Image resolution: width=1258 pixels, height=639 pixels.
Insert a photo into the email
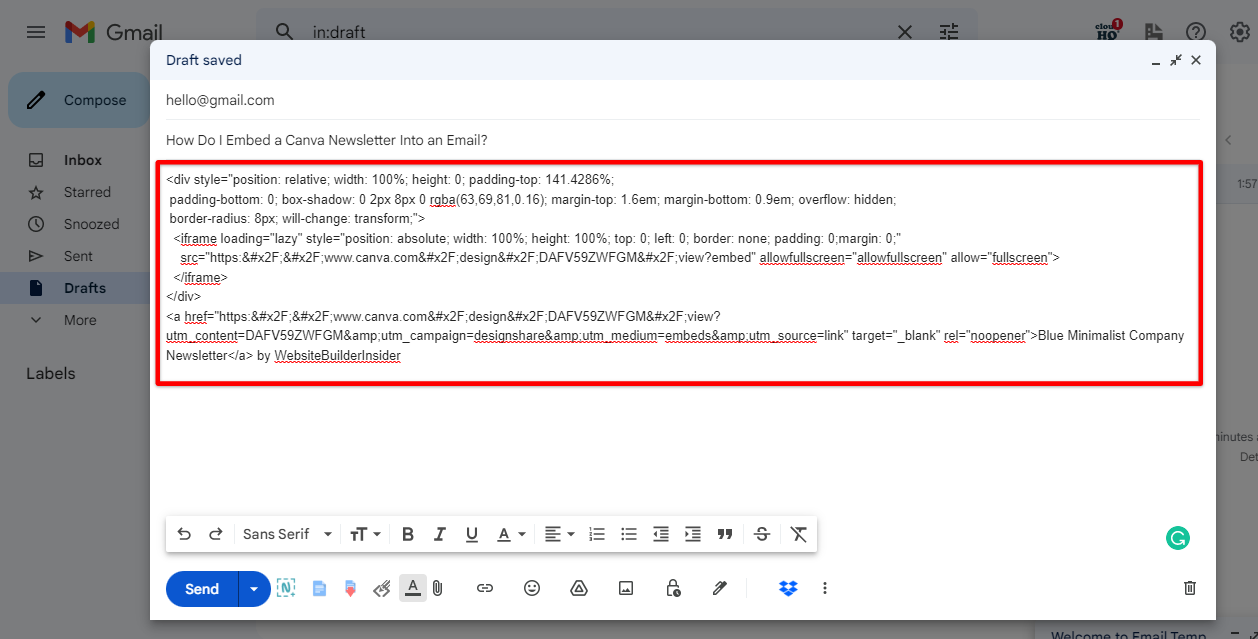click(626, 589)
